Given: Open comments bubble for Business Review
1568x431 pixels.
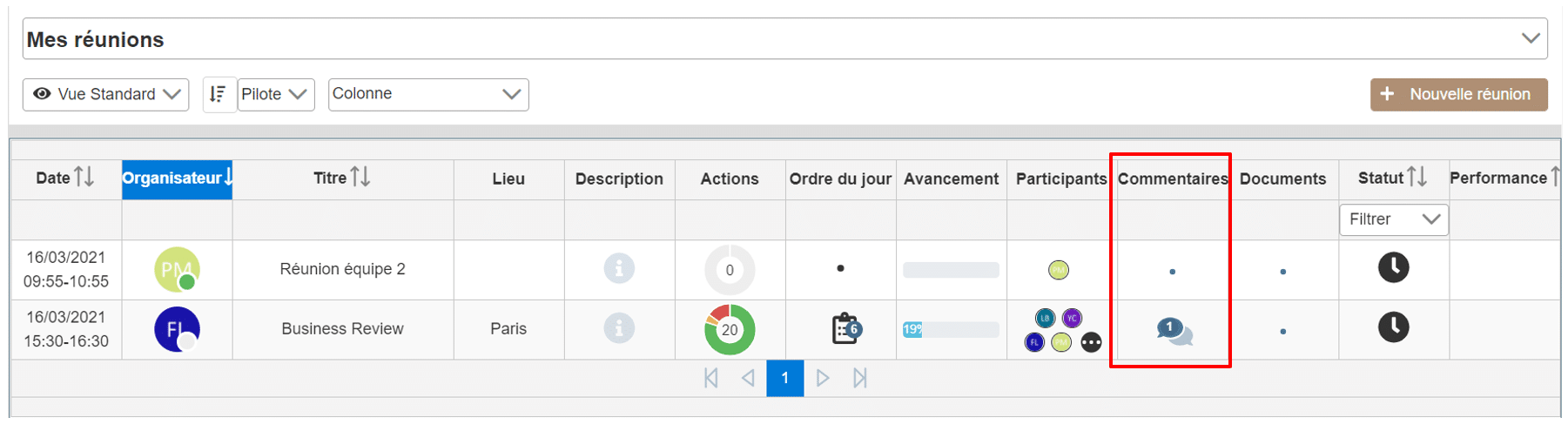Looking at the screenshot, I should pyautogui.click(x=1174, y=331).
